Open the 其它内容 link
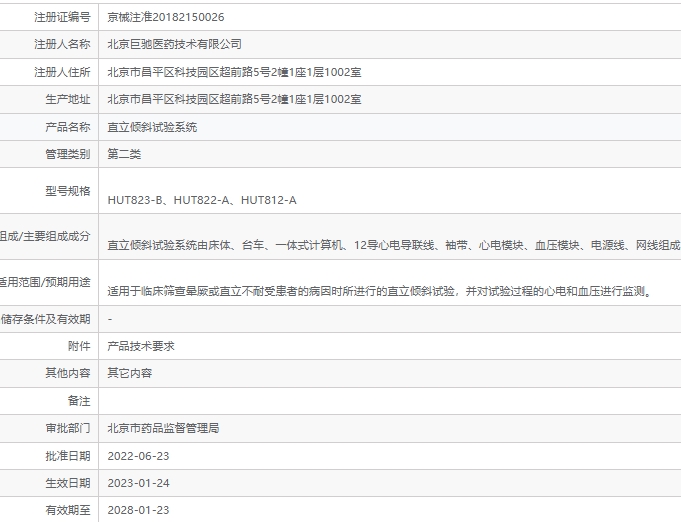 (x=129, y=373)
